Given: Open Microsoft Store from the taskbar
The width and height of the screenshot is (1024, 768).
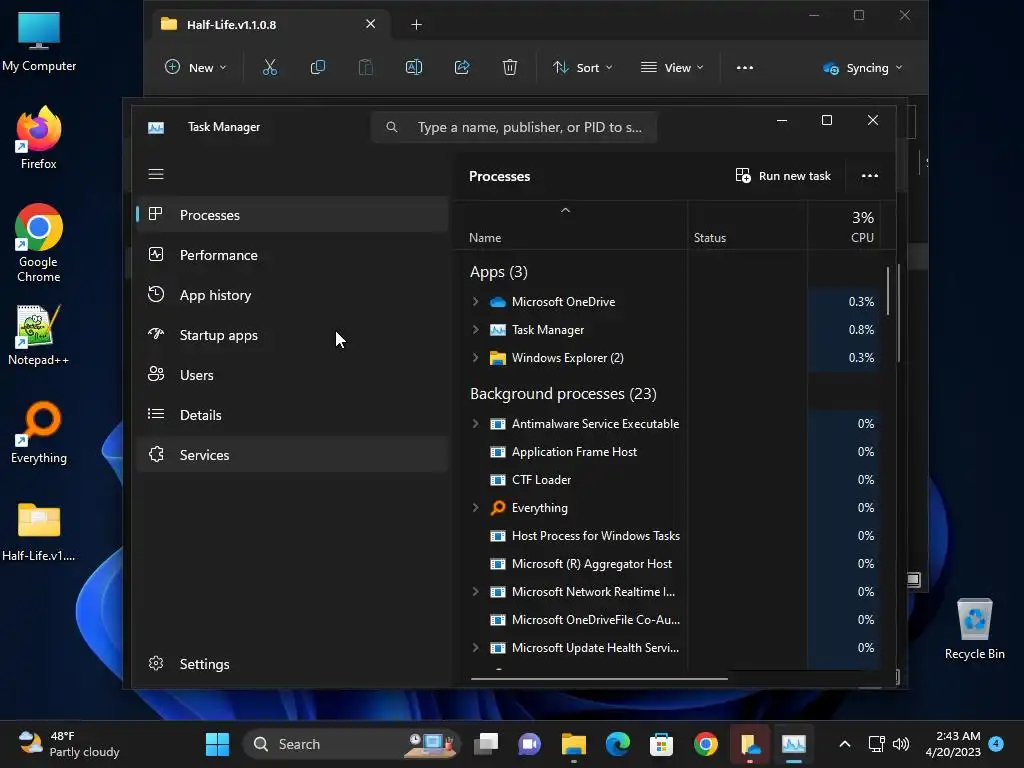Looking at the screenshot, I should coord(661,744).
